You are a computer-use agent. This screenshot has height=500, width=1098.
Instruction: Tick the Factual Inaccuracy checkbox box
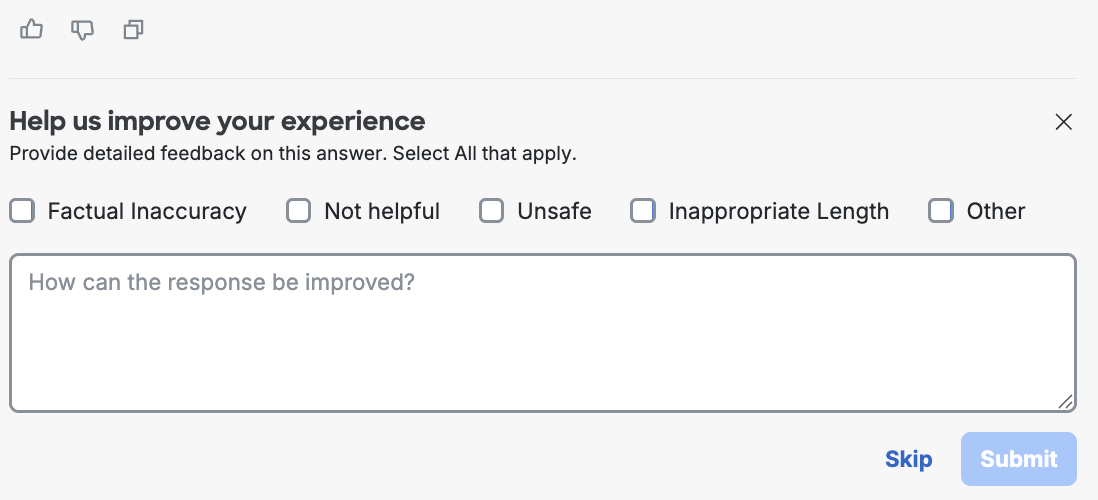click(23, 211)
